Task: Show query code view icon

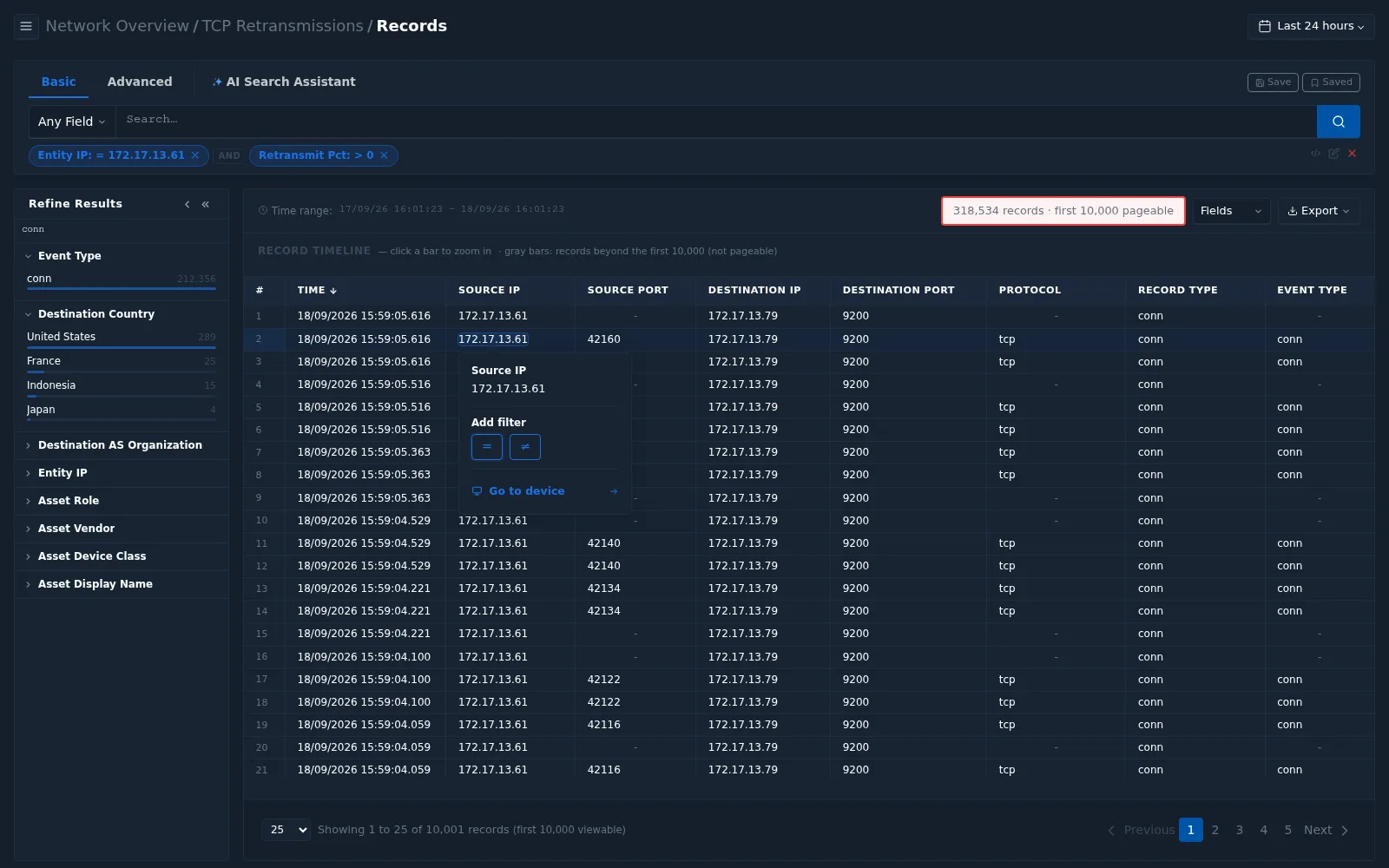Action: 1316,154
